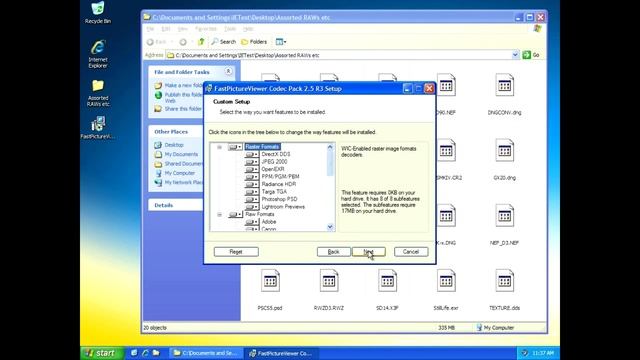Collapse File and Folder Tasks panel
640x360 pixels.
tap(228, 71)
